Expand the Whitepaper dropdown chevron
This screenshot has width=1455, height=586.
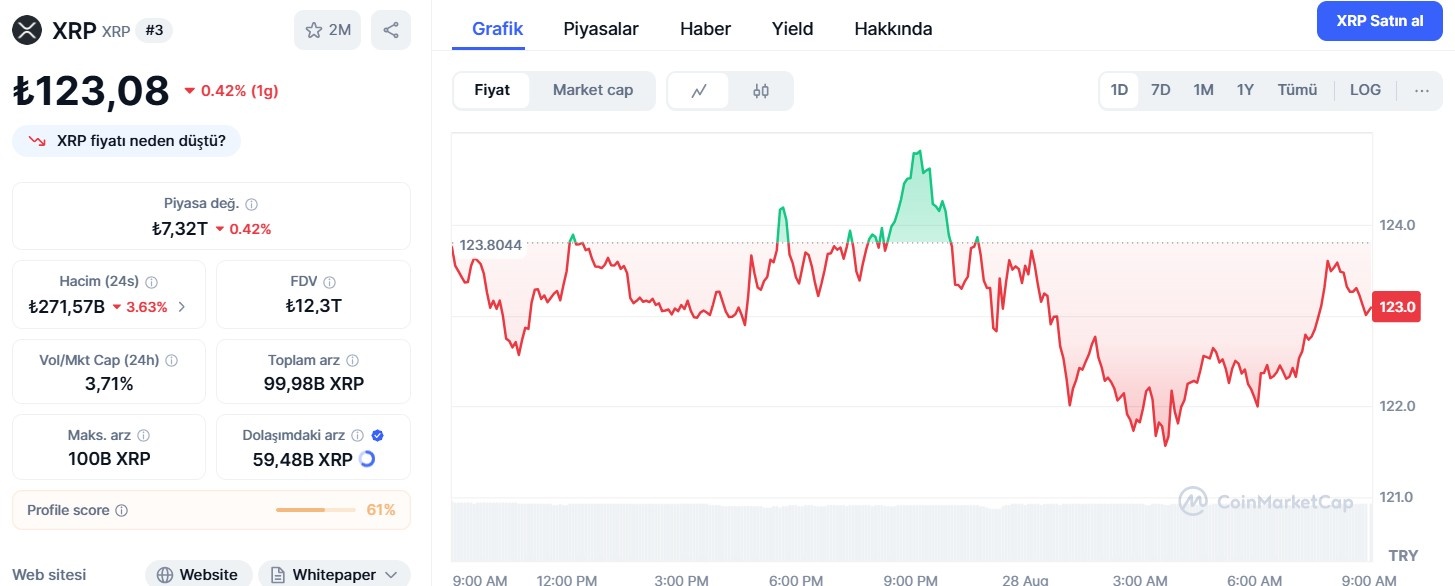coord(391,575)
